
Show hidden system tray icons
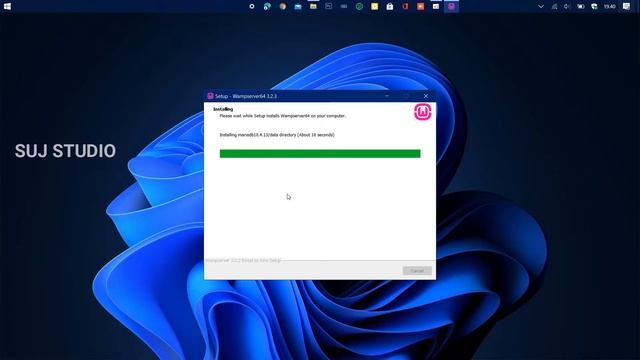541,6
